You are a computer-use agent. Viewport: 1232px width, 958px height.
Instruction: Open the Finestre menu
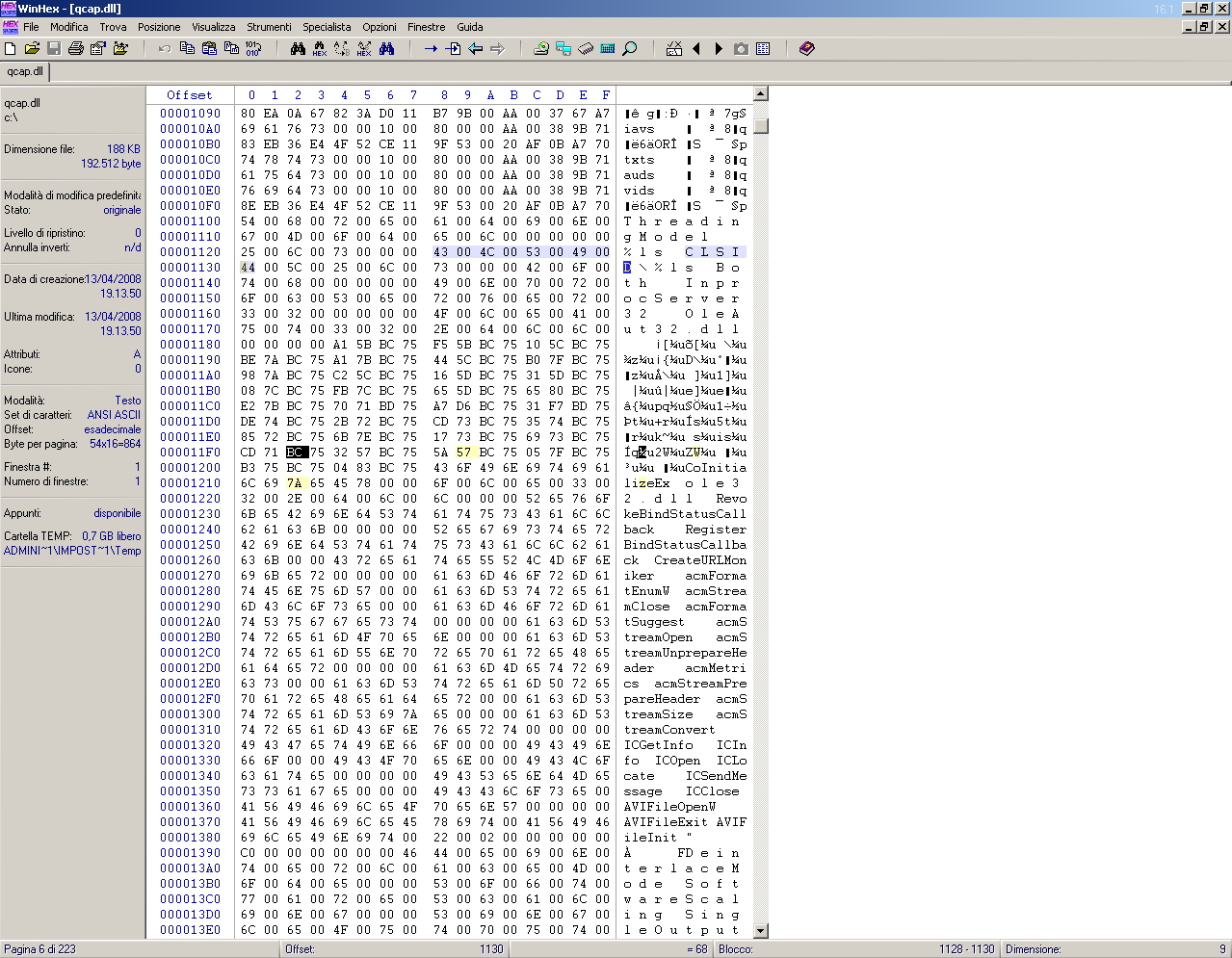point(426,27)
